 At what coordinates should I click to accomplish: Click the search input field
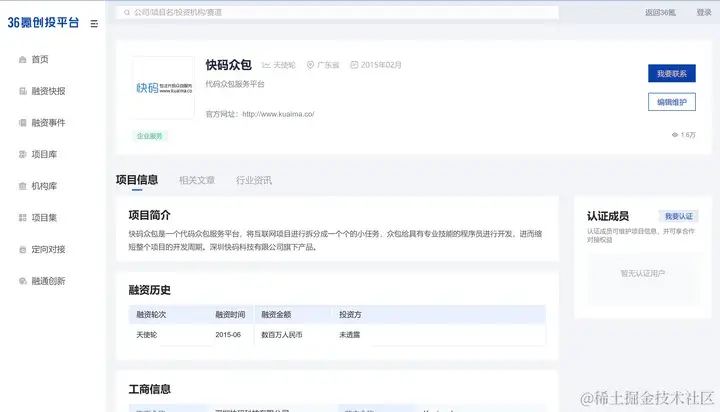(338, 12)
